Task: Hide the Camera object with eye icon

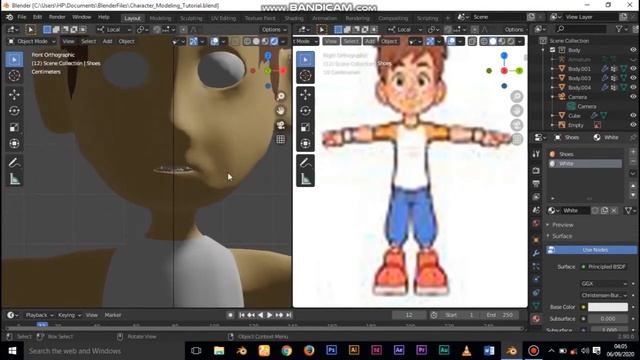Action: [x=633, y=97]
